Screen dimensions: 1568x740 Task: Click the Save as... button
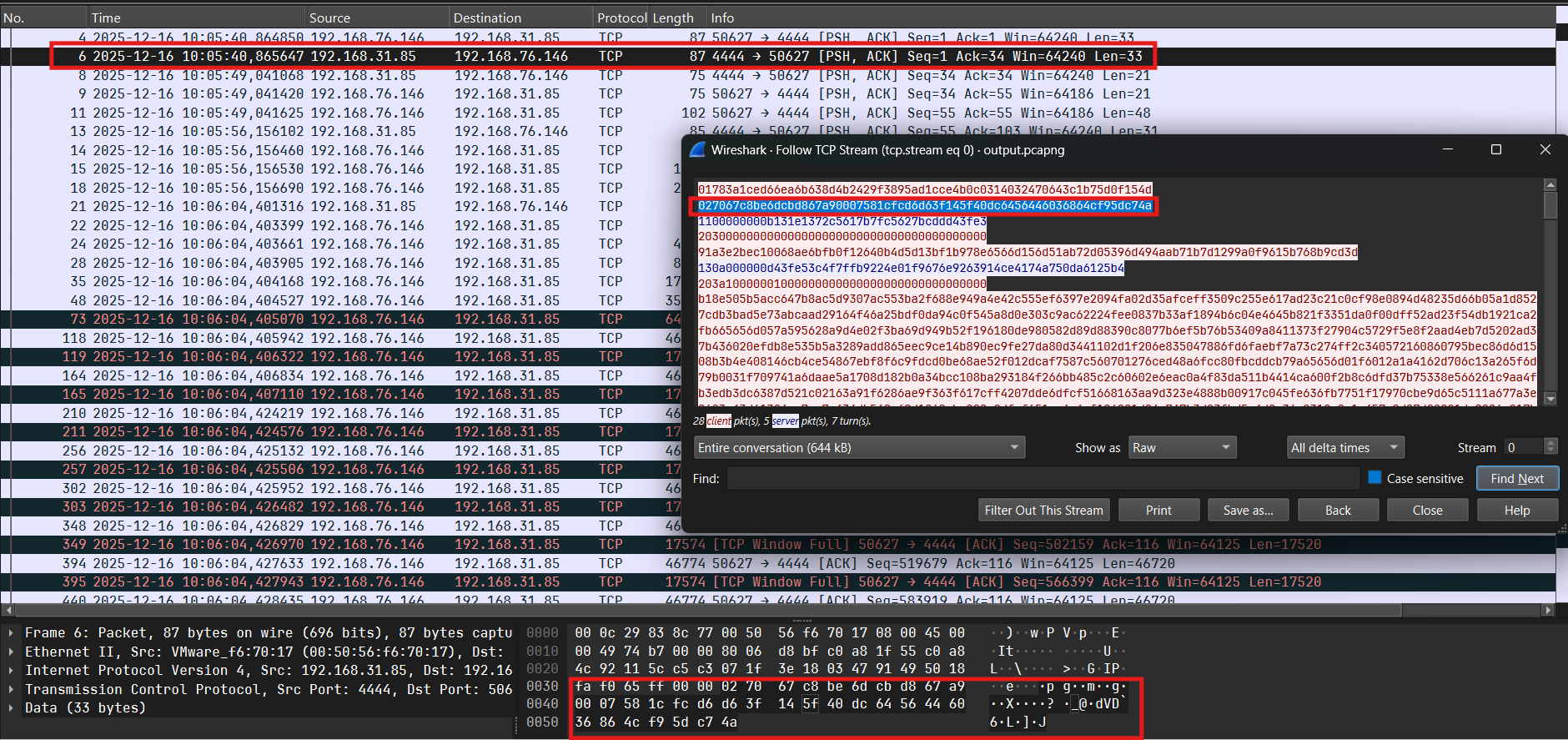[x=1248, y=511]
